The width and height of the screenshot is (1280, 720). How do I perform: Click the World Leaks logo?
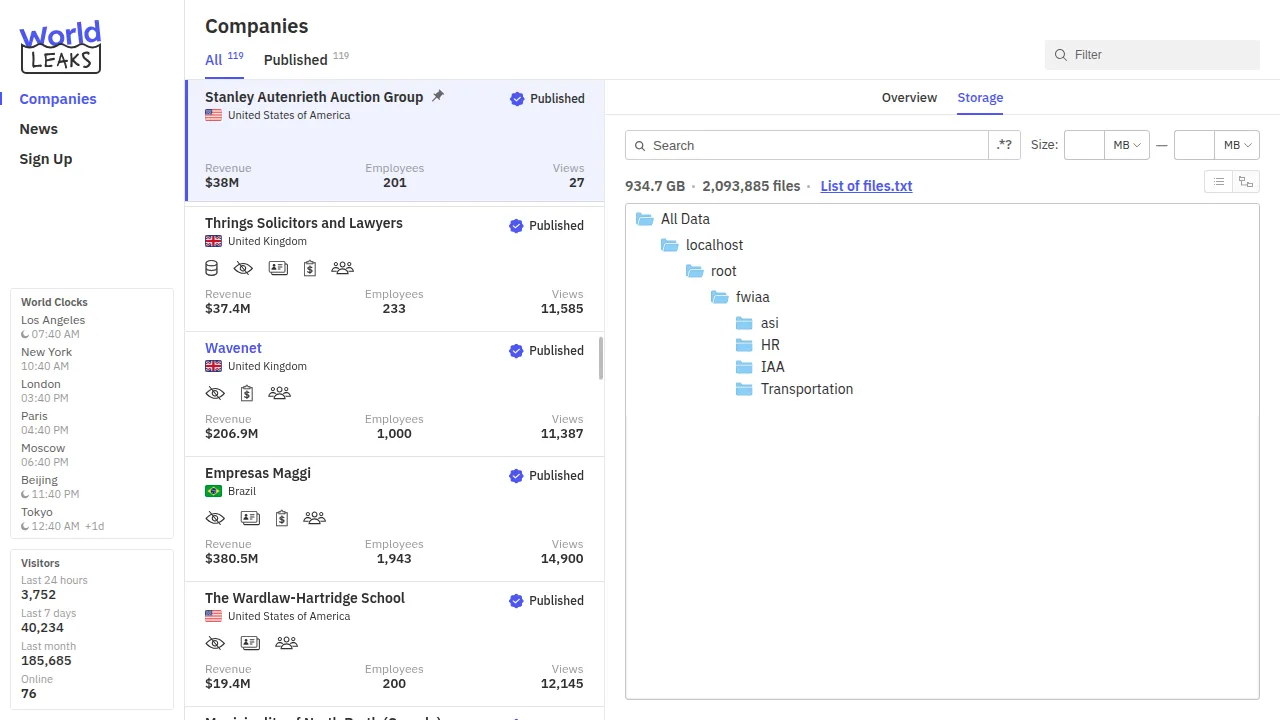coord(60,47)
